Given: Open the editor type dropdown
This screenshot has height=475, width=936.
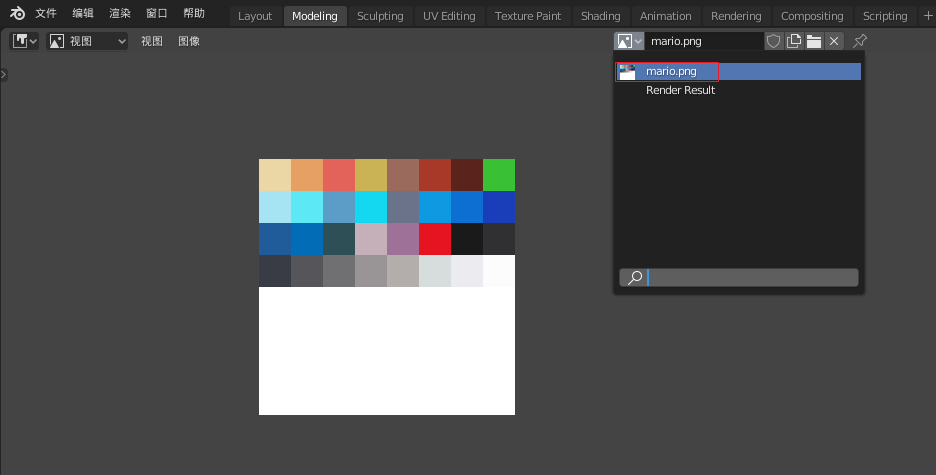Looking at the screenshot, I should [24, 41].
